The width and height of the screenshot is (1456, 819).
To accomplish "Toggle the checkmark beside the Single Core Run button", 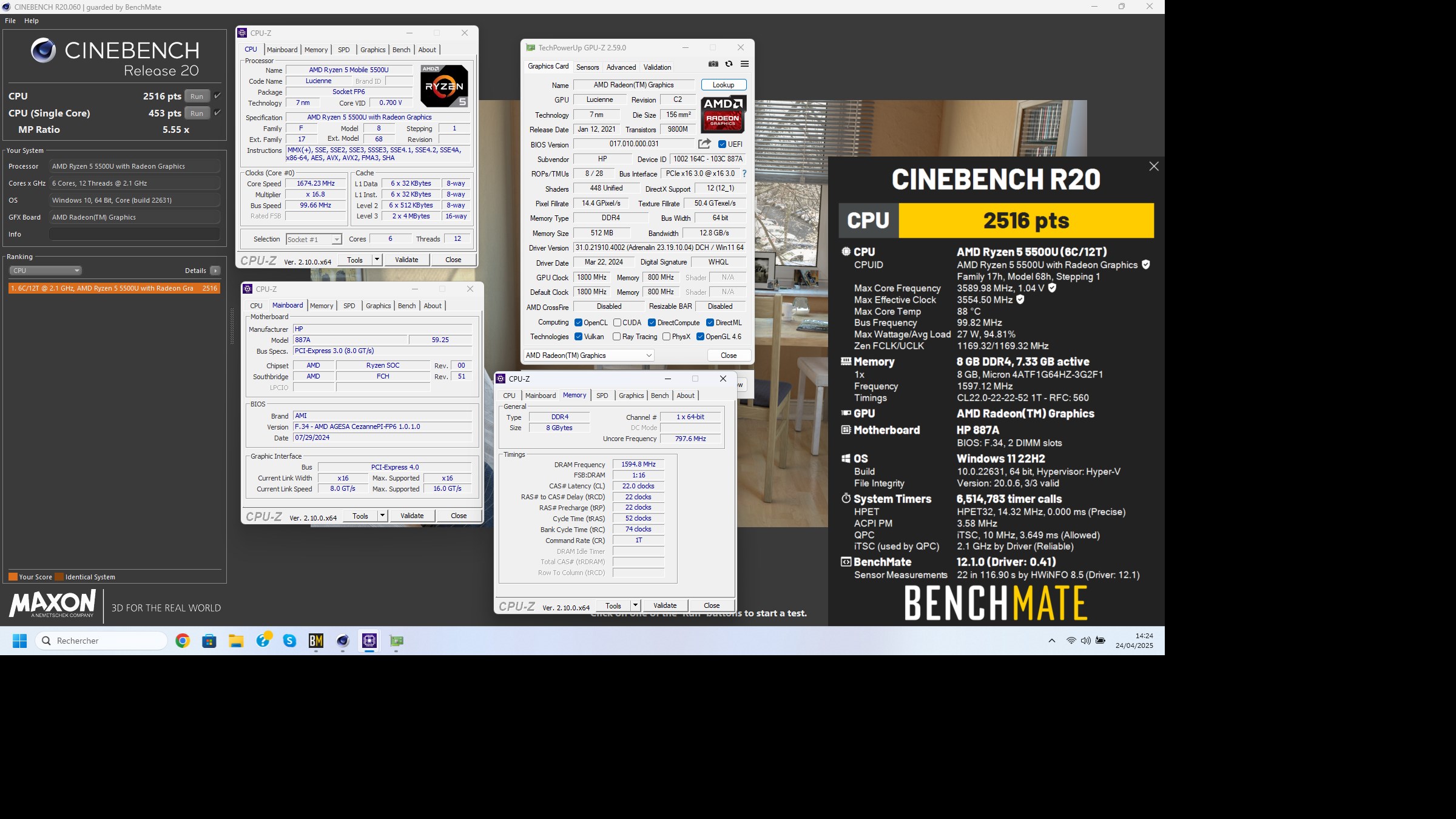I will coord(217,113).
